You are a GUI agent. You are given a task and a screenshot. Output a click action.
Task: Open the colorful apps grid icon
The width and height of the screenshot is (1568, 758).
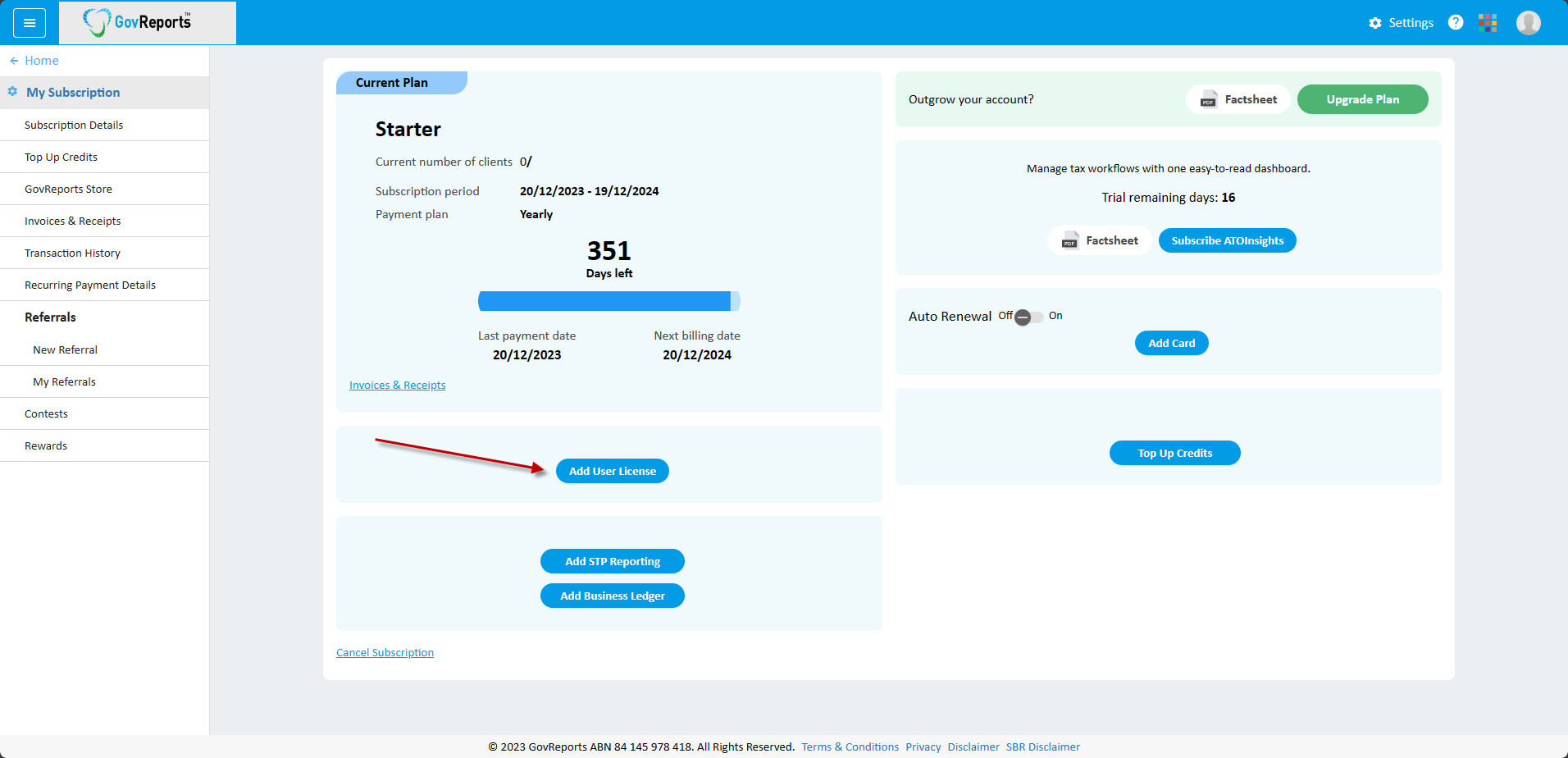[x=1488, y=23]
